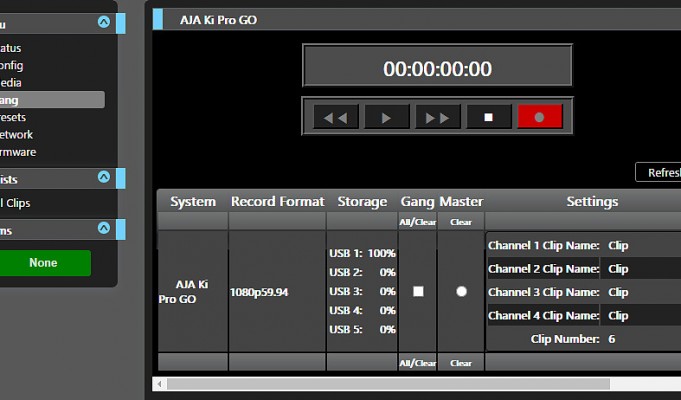Click the rewind transport button
Screen dimensions: 681x400
pos(336,117)
